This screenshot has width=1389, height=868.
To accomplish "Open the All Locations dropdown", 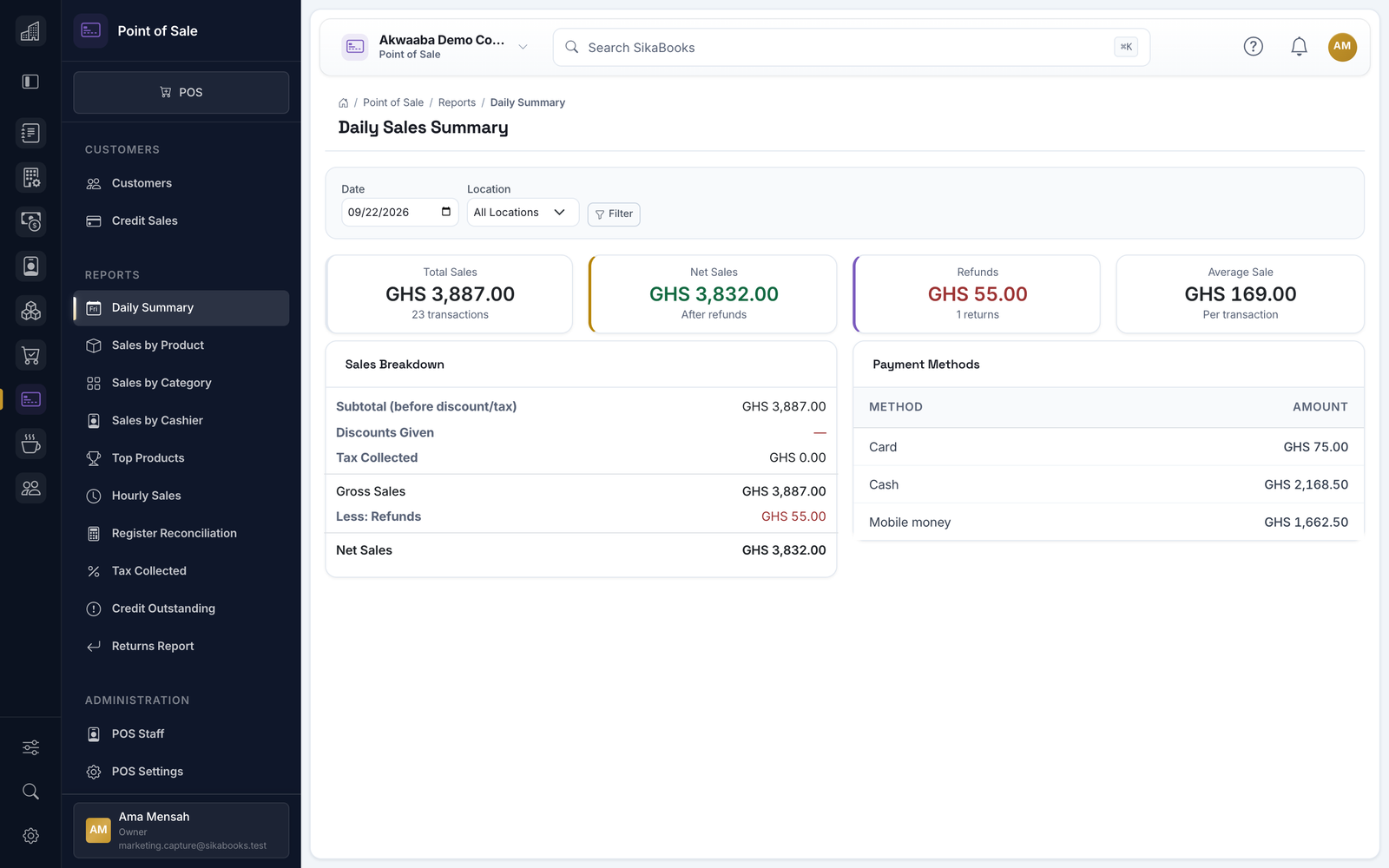I will (x=523, y=213).
